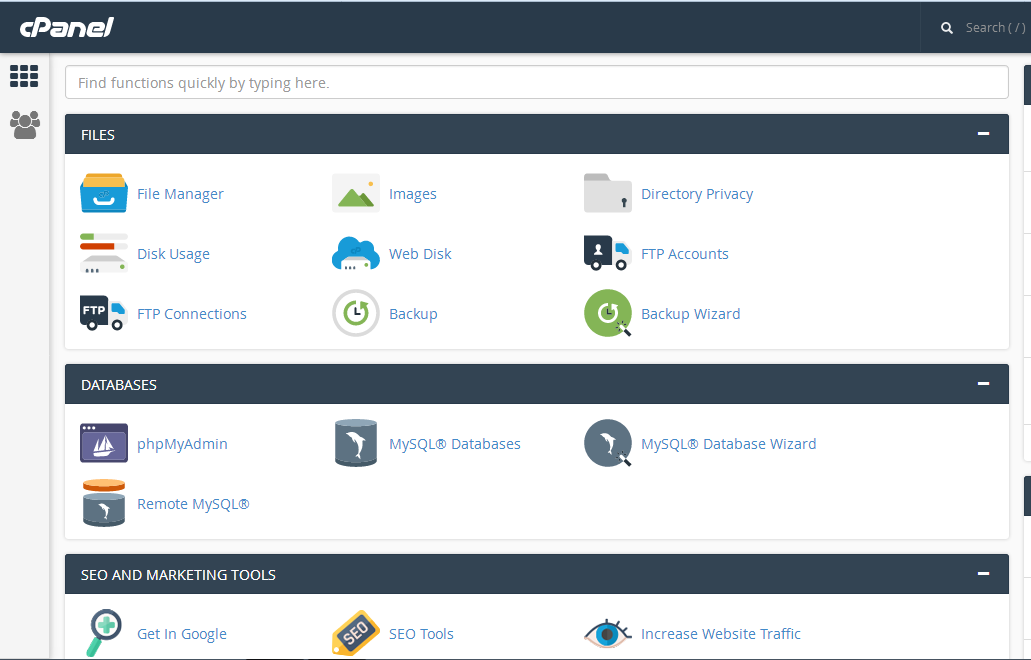Open the File Manager icon
Screen dimensions: 1031x660
coord(104,194)
